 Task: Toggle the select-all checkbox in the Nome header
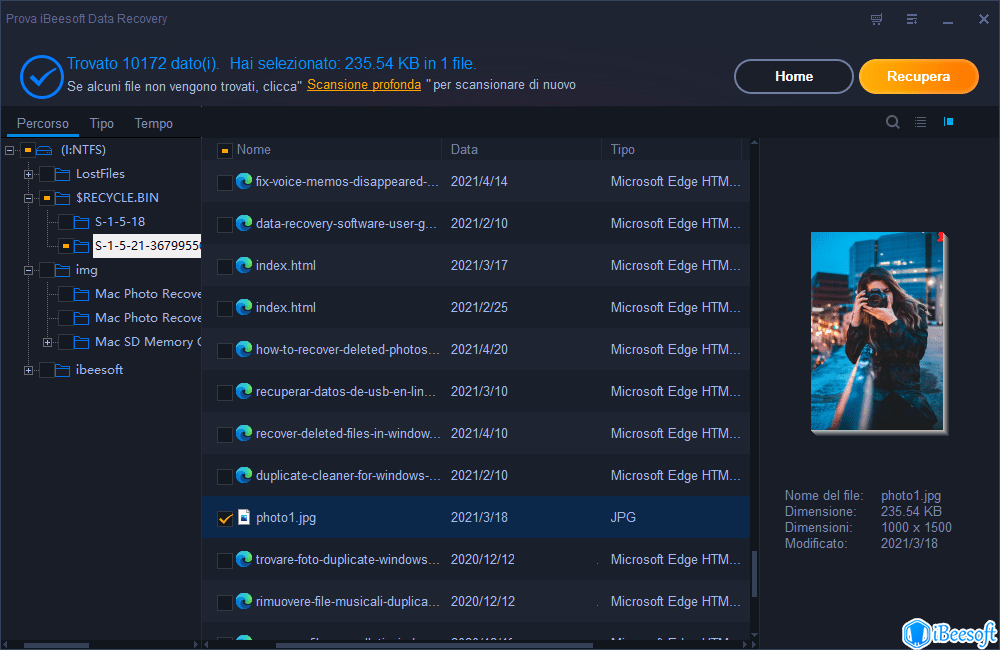pos(225,150)
